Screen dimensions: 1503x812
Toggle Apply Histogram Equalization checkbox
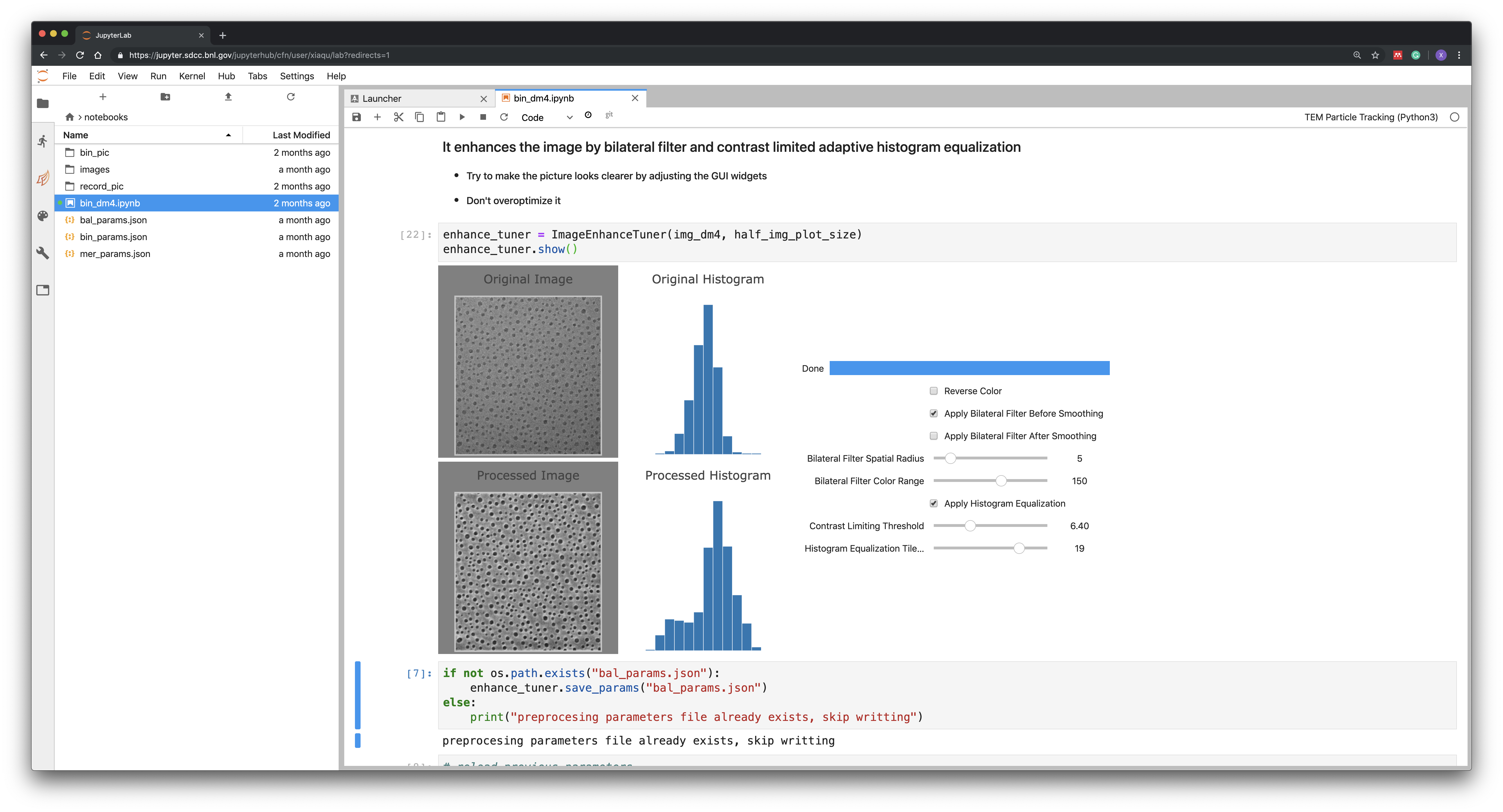[933, 503]
